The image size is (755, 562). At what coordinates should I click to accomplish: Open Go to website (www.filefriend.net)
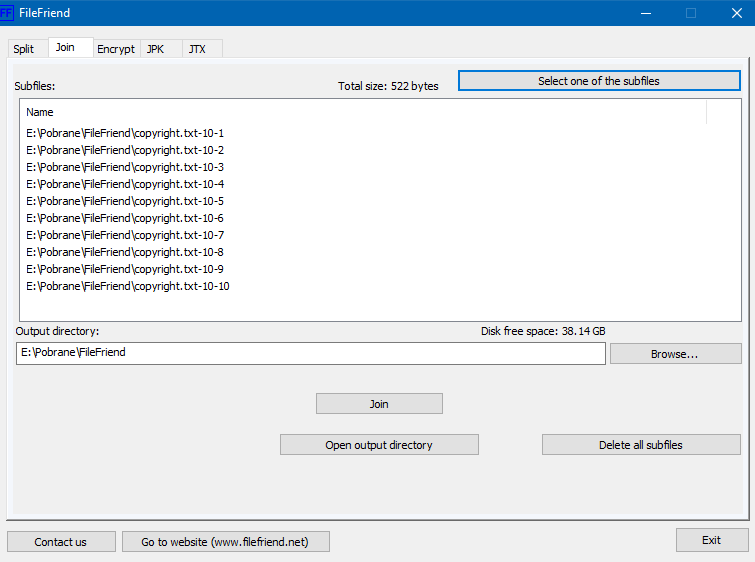pyautogui.click(x=226, y=542)
